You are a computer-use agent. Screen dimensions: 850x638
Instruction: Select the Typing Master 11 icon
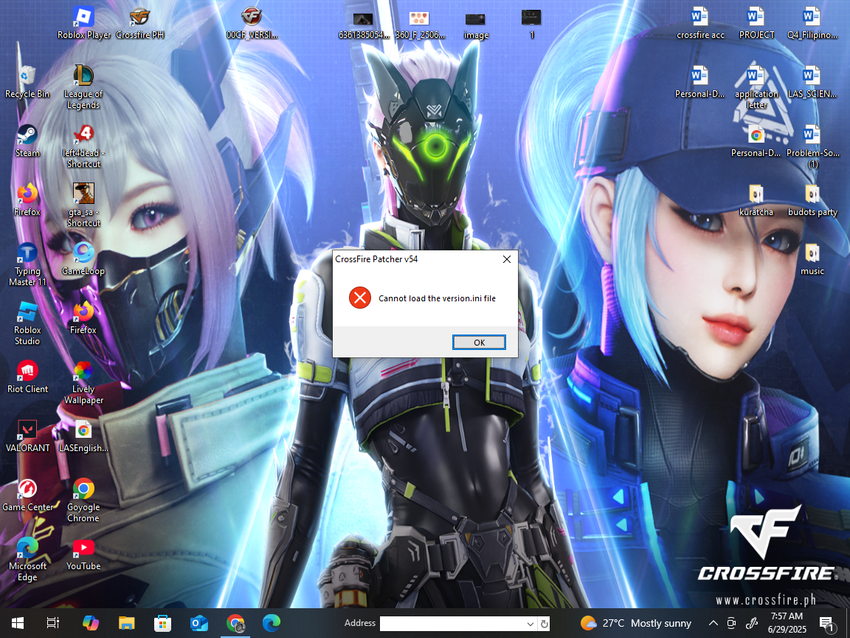point(27,265)
